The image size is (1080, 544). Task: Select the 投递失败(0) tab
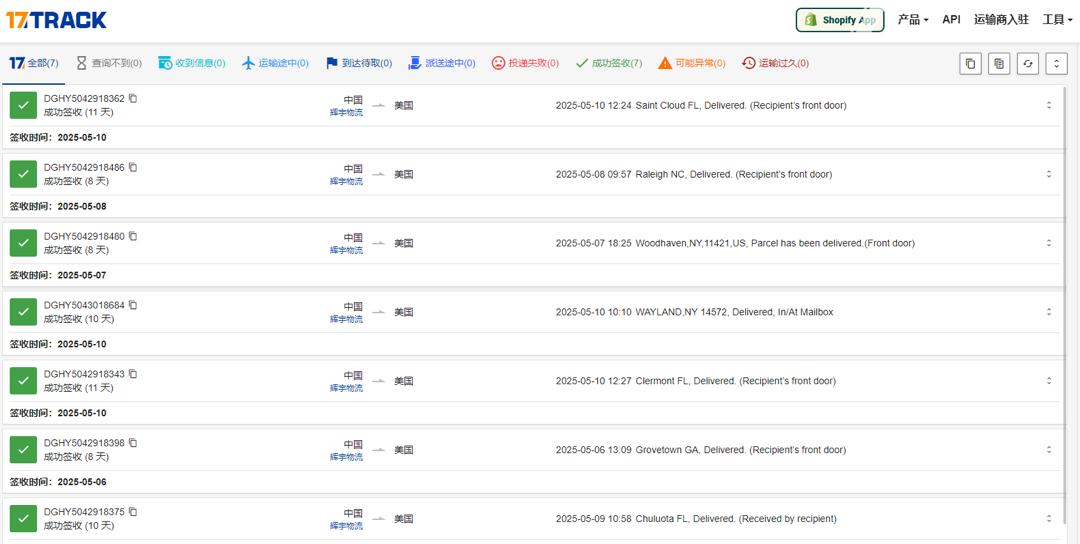tap(525, 63)
